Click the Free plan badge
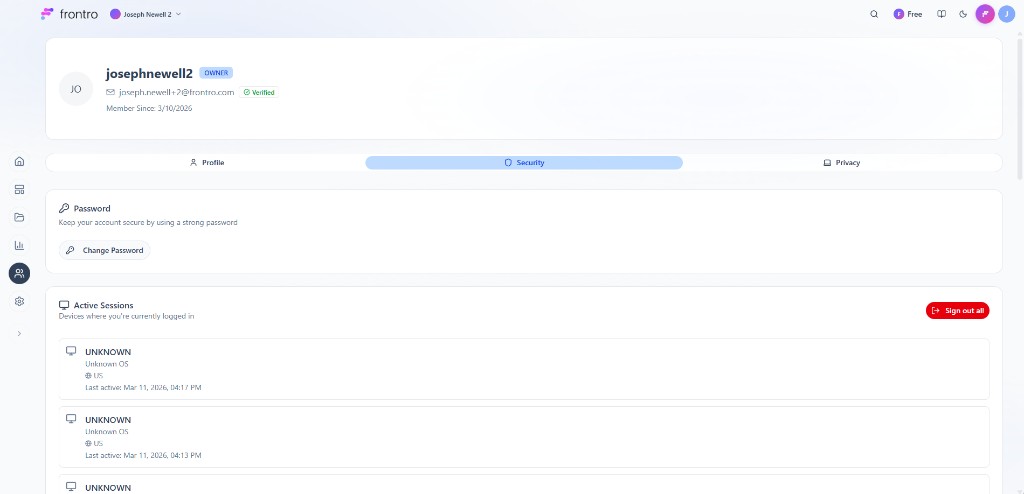Screen dimensions: 1024x494 [x=908, y=14]
